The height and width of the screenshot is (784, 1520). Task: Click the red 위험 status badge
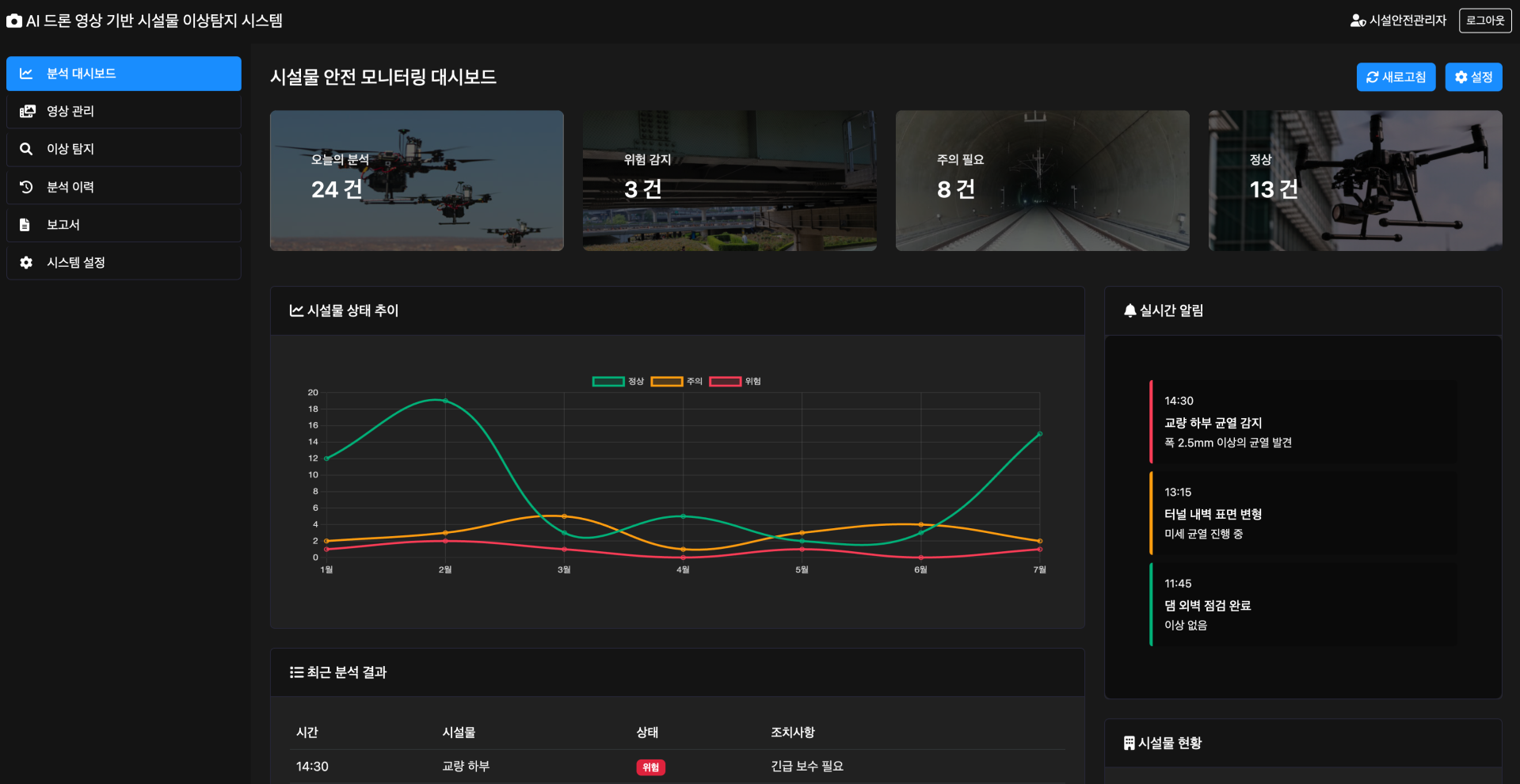pos(650,767)
